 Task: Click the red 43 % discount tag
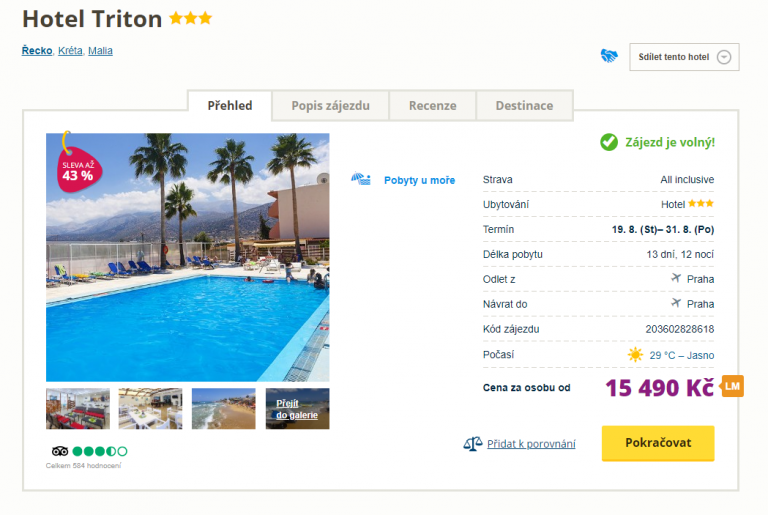pyautogui.click(x=77, y=168)
